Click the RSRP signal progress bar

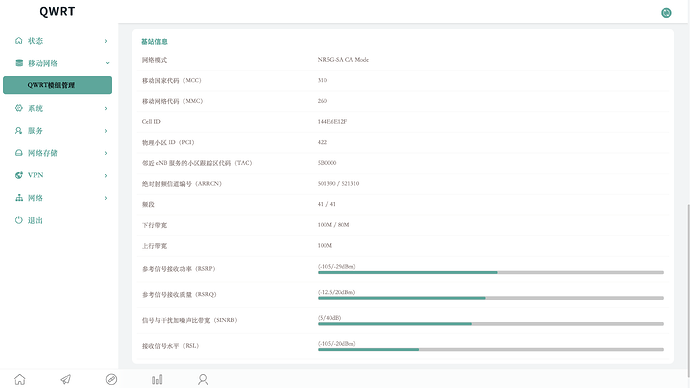tap(491, 272)
